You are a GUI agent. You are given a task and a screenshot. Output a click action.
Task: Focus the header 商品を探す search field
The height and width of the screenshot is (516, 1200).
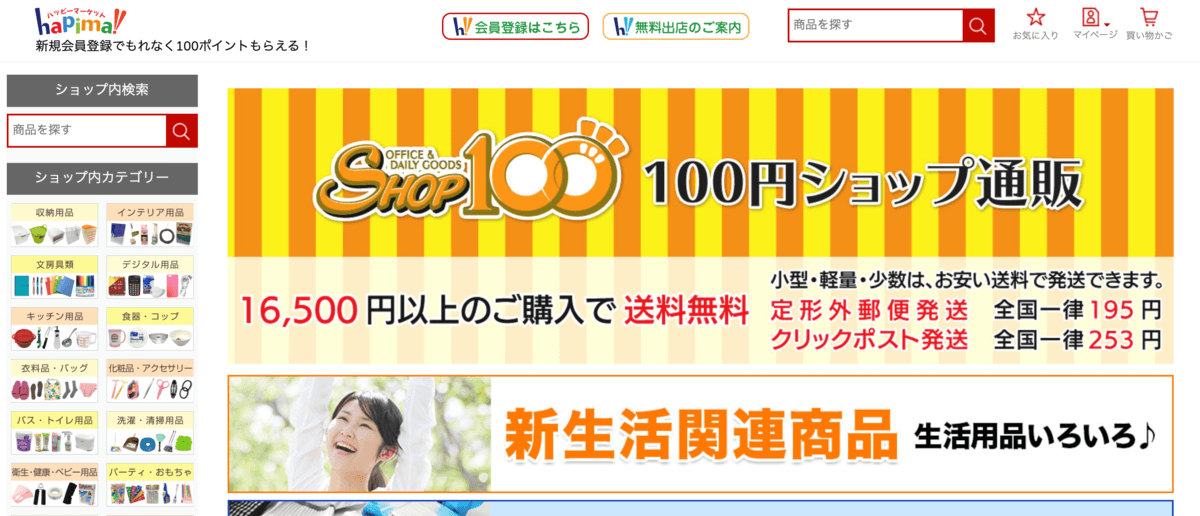click(875, 25)
